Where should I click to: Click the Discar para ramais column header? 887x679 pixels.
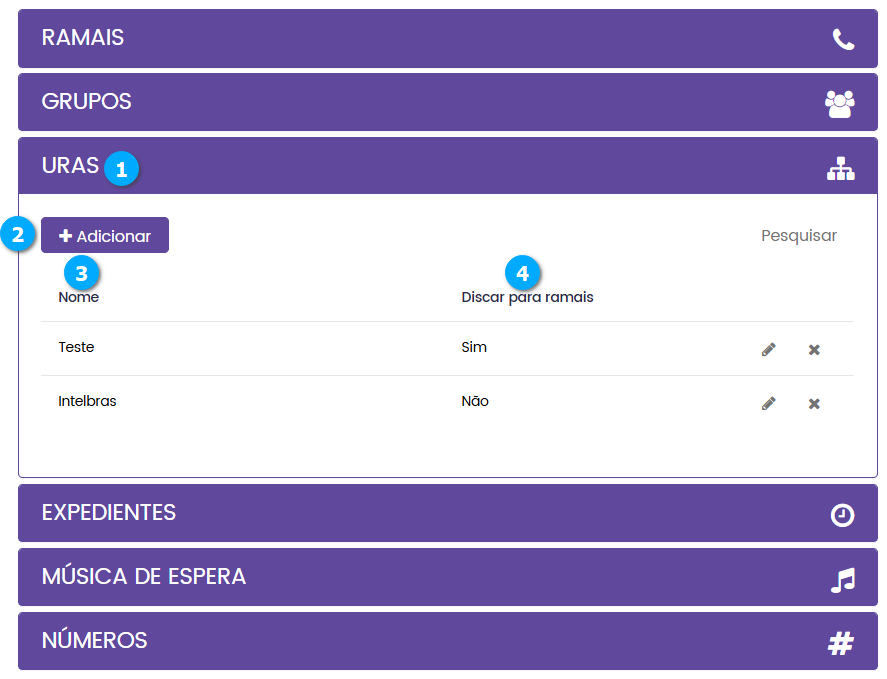coord(527,297)
